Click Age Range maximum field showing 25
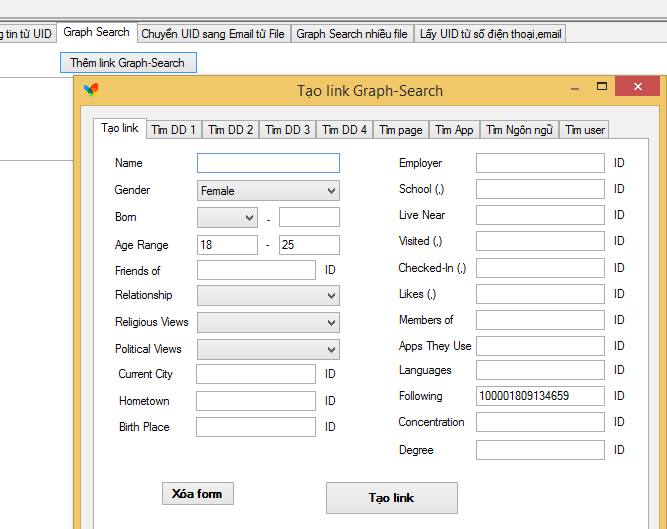Viewport: 667px width, 529px height. click(x=309, y=245)
